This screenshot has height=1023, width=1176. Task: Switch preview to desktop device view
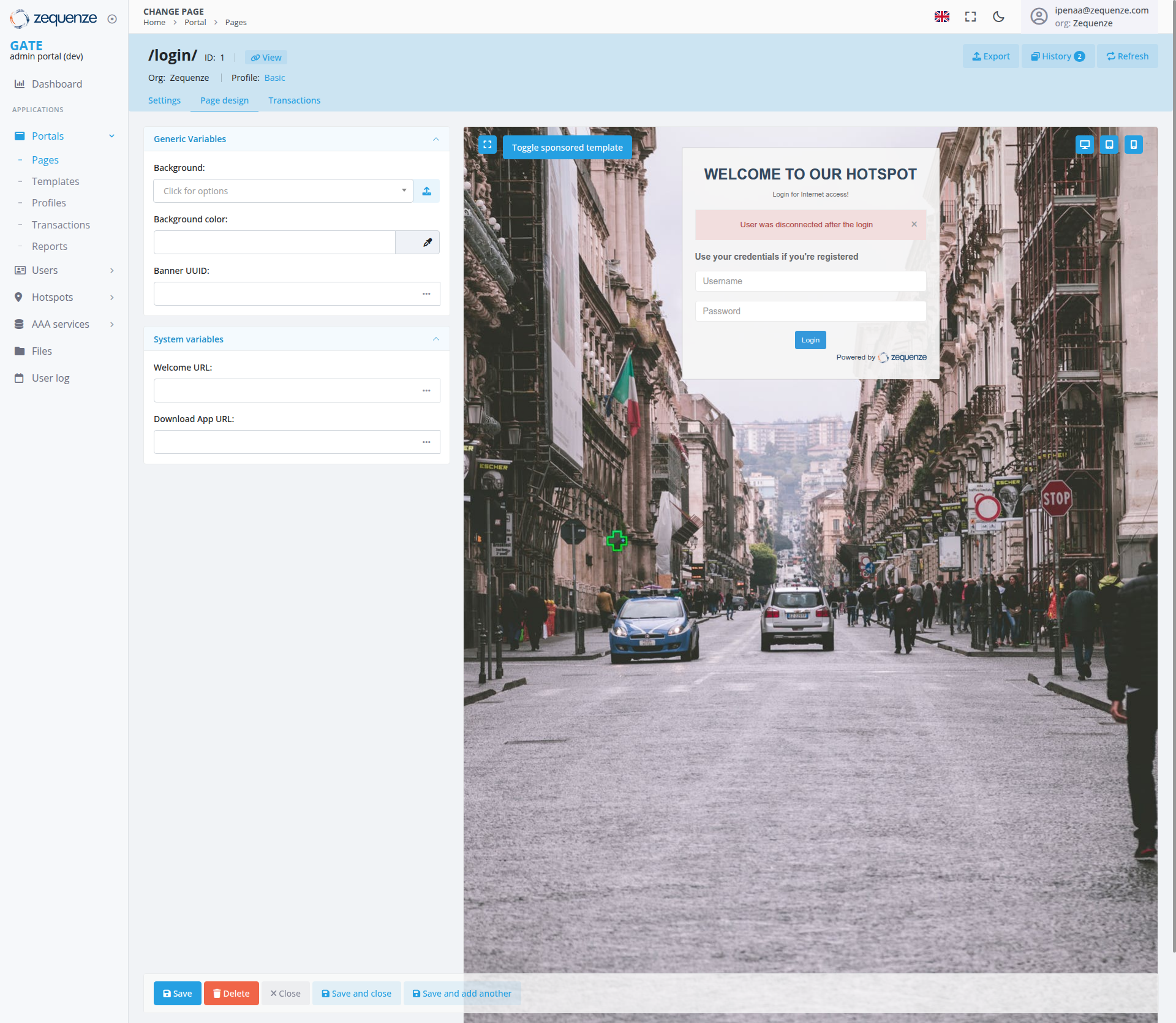point(1085,145)
